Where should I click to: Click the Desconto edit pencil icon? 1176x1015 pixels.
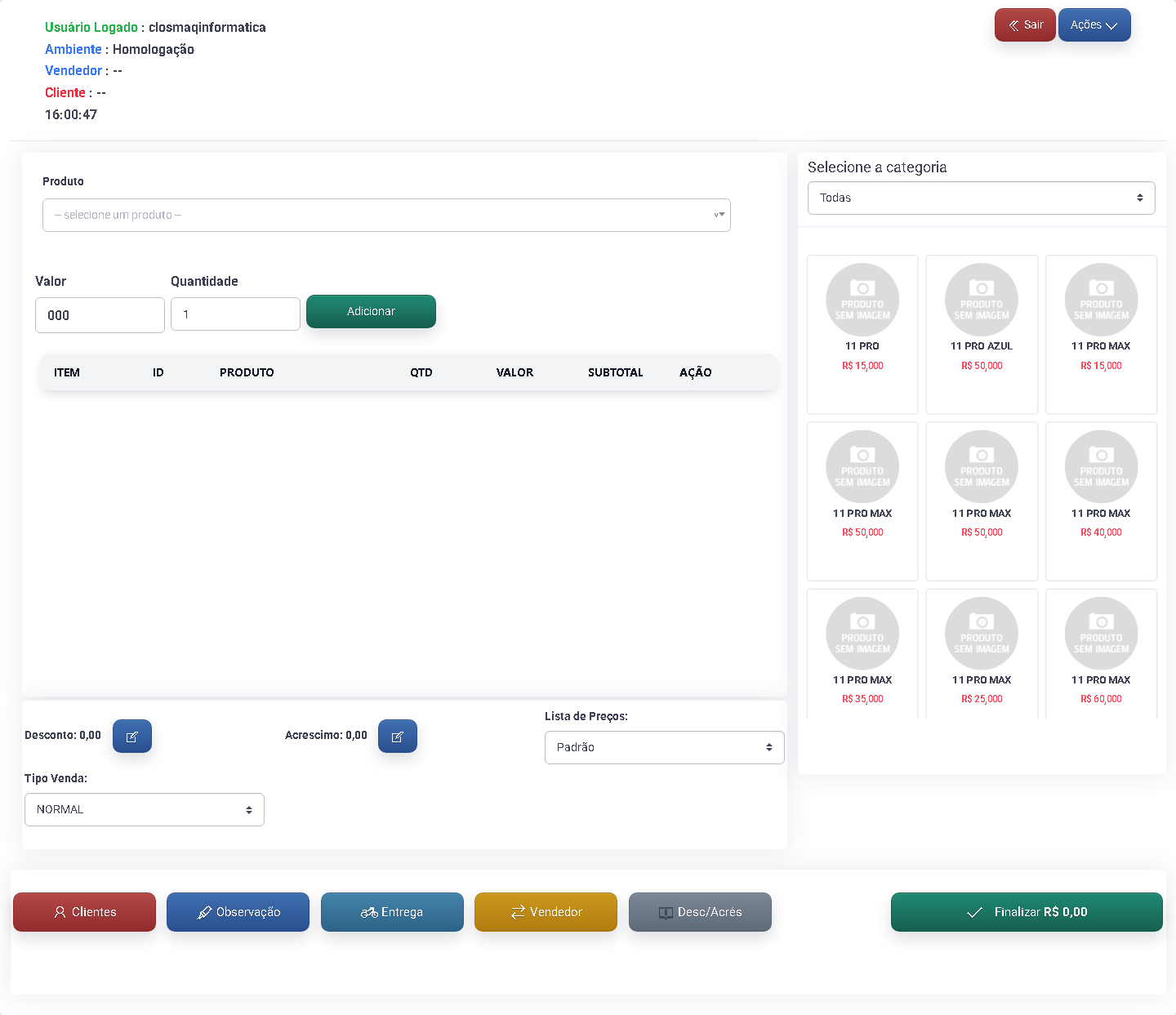click(131, 736)
